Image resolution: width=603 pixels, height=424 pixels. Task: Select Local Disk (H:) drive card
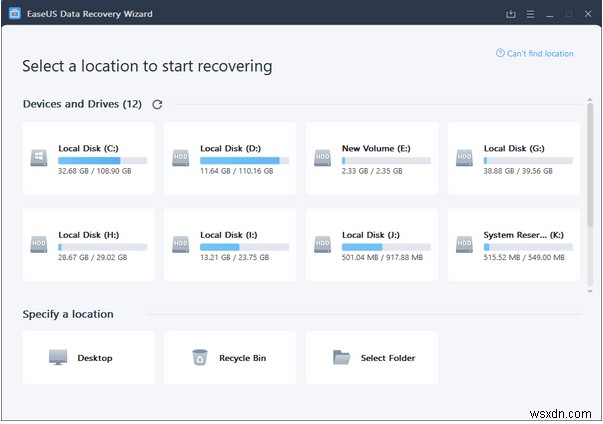[x=88, y=245]
